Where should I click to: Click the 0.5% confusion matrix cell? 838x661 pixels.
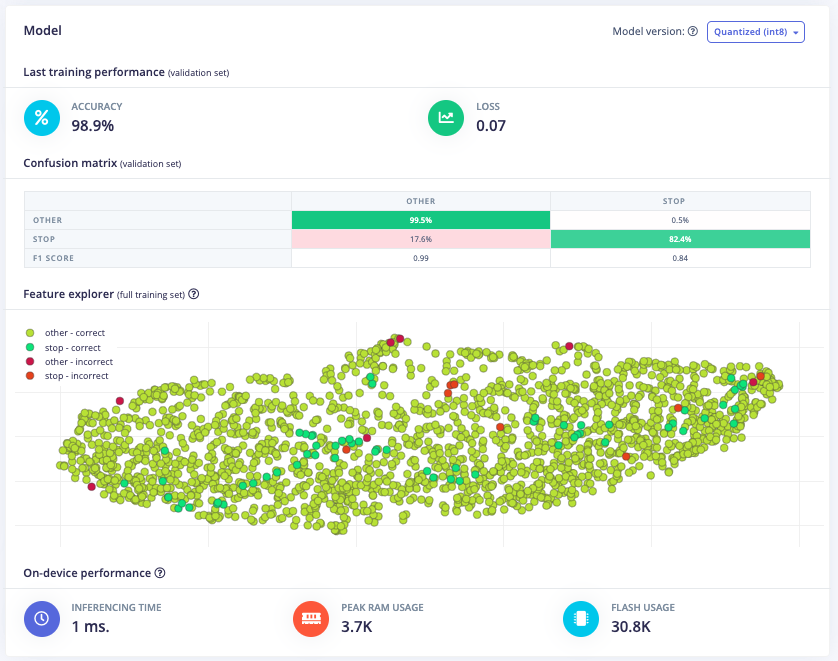[680, 220]
